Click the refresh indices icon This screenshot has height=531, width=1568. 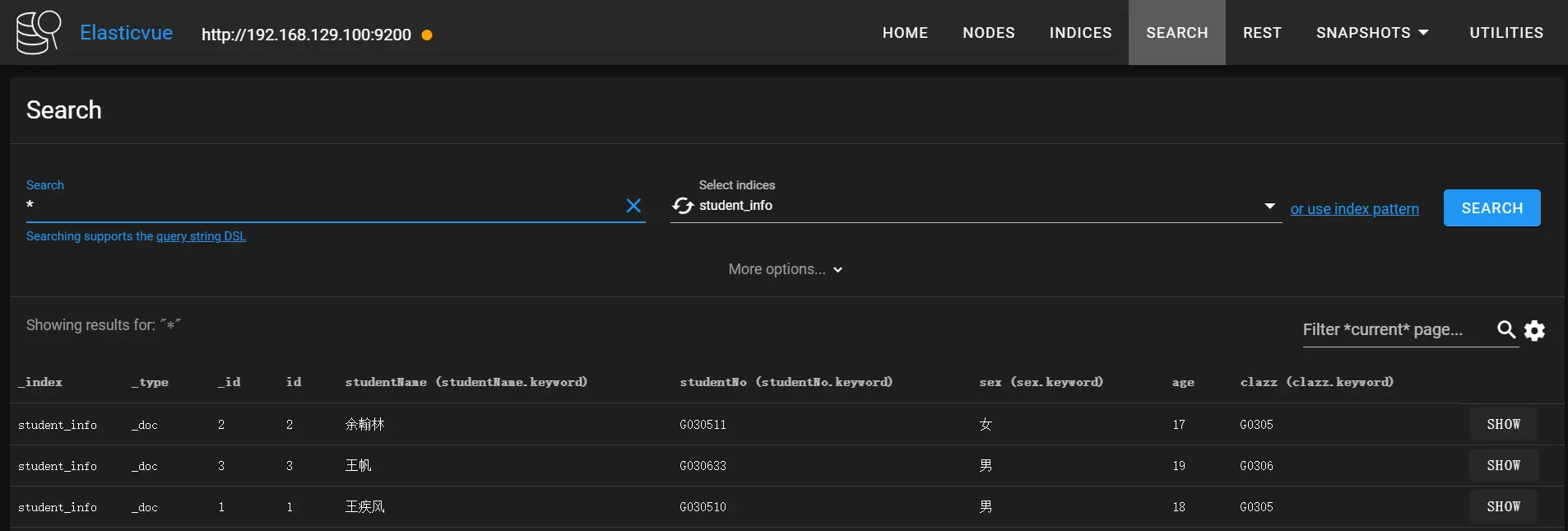[x=683, y=206]
